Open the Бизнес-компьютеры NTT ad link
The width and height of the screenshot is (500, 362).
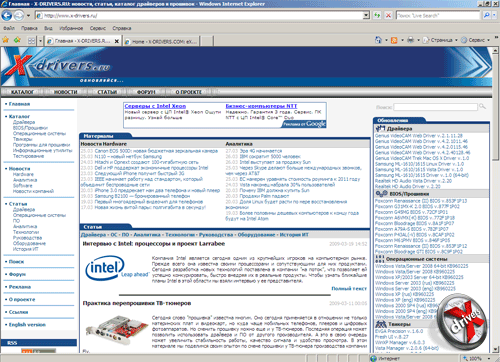[261, 106]
